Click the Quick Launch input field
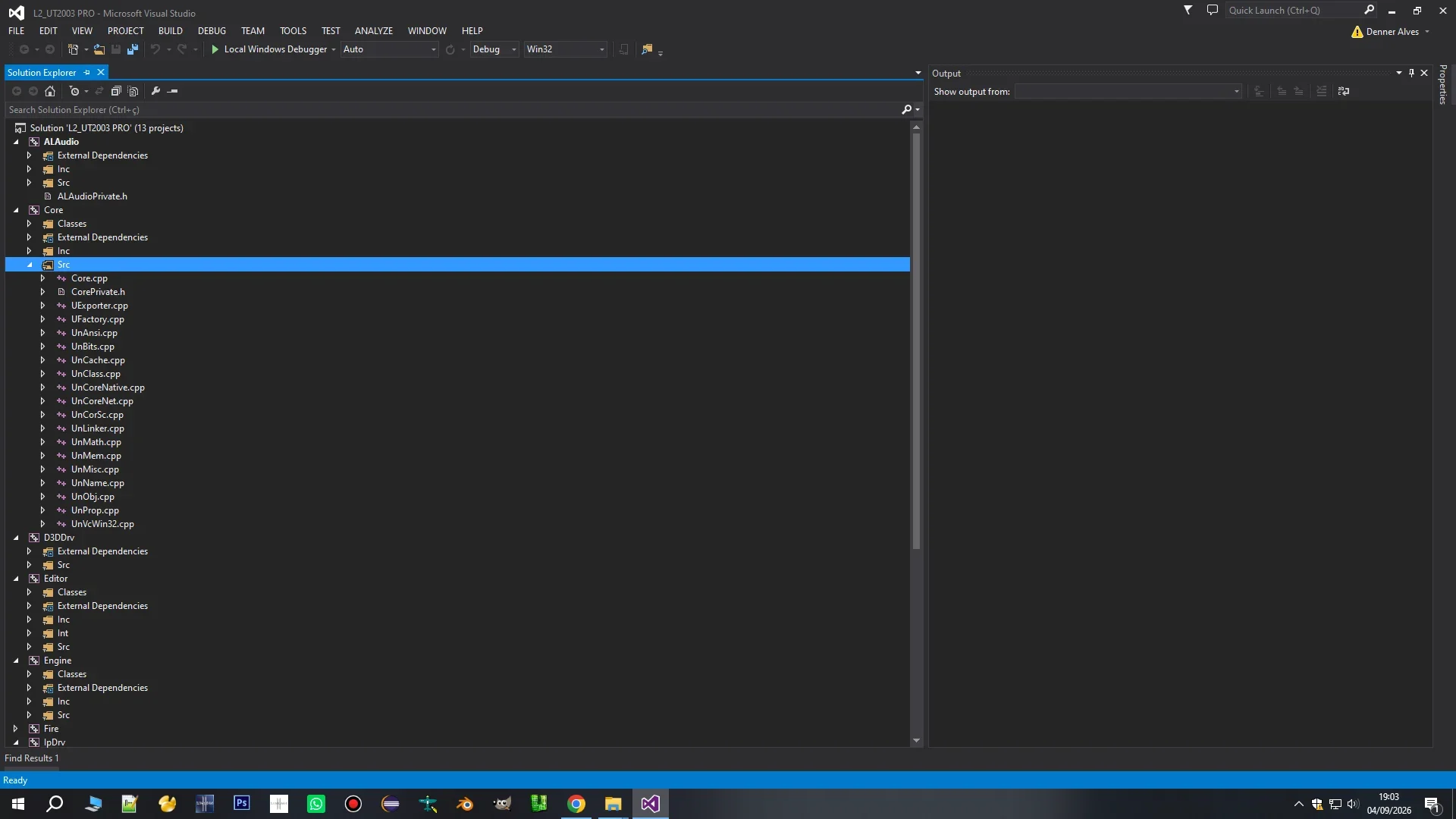This screenshot has width=1456, height=819. [x=1293, y=10]
